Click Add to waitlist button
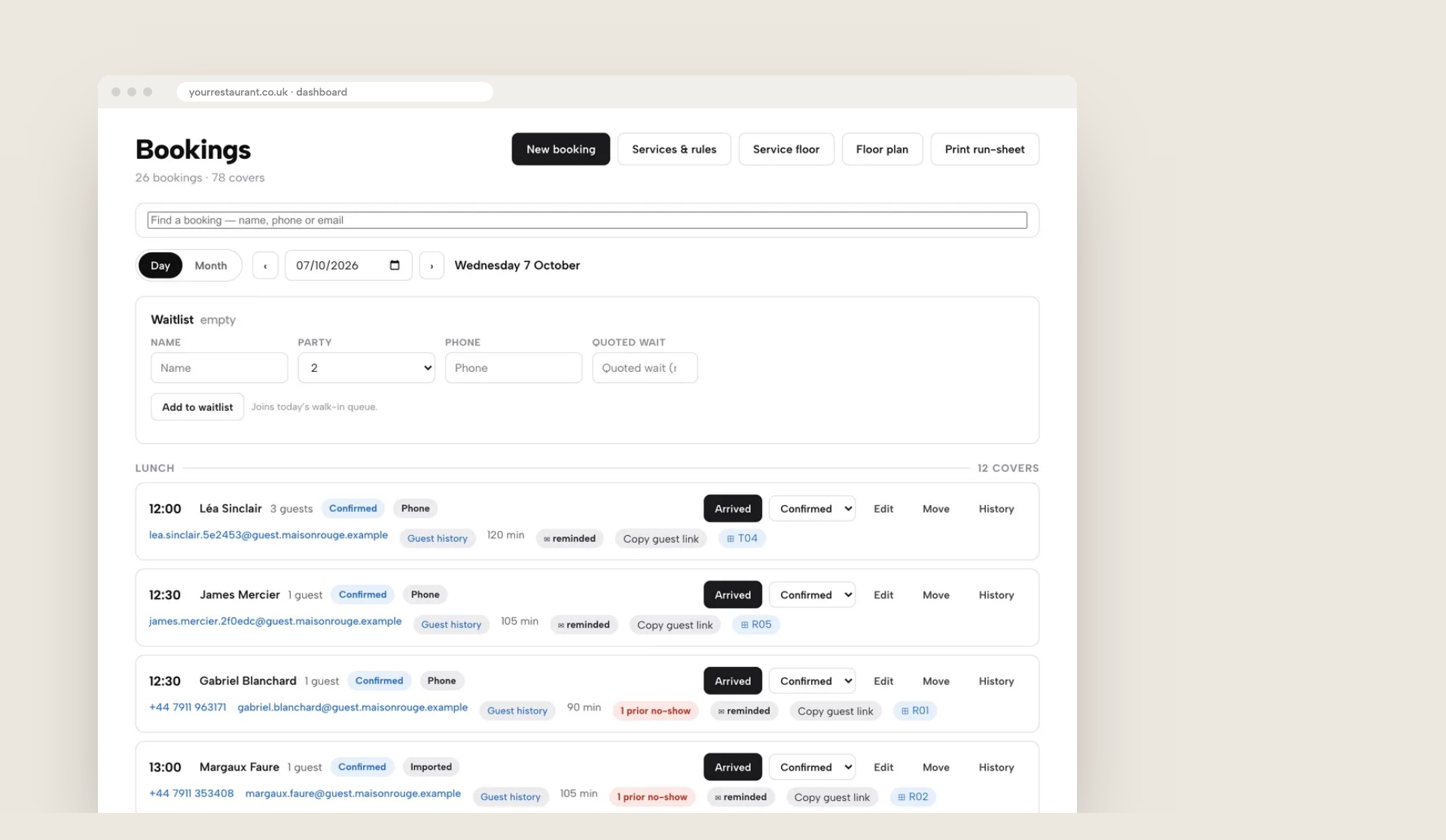 point(197,406)
